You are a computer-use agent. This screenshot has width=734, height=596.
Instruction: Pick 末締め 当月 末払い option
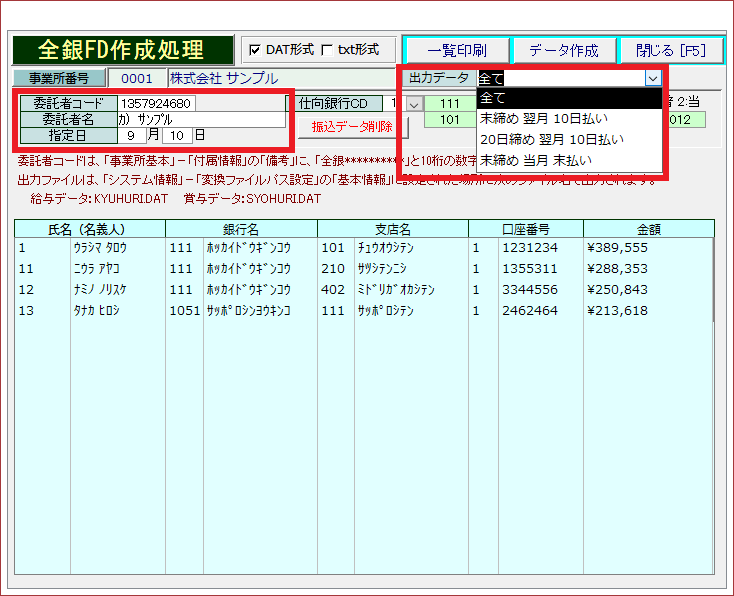(x=568, y=160)
